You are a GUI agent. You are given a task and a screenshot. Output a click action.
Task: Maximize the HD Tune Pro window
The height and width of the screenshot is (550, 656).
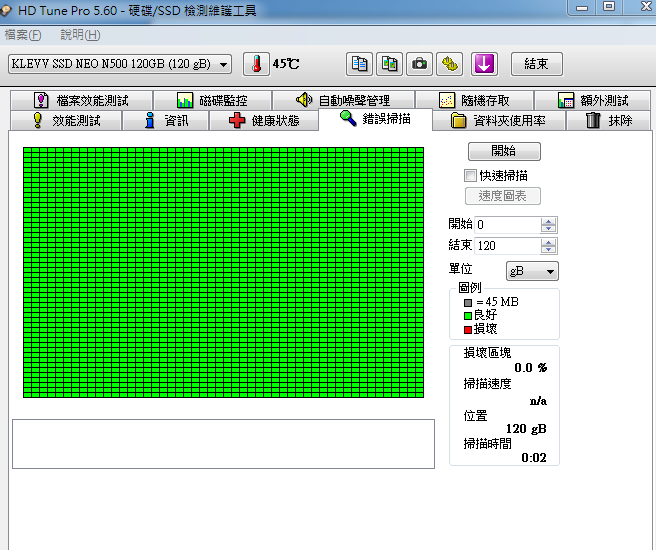(x=609, y=7)
